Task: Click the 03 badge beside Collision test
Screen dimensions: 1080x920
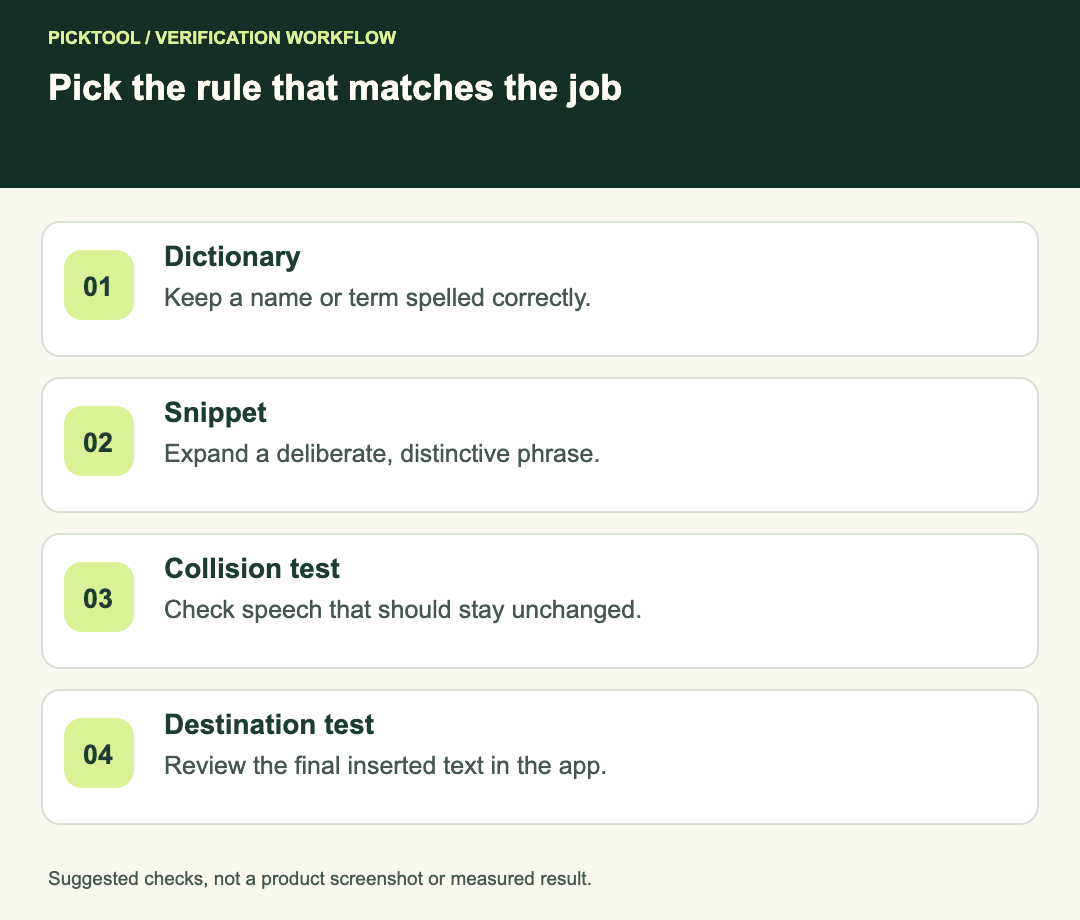Action: [98, 597]
